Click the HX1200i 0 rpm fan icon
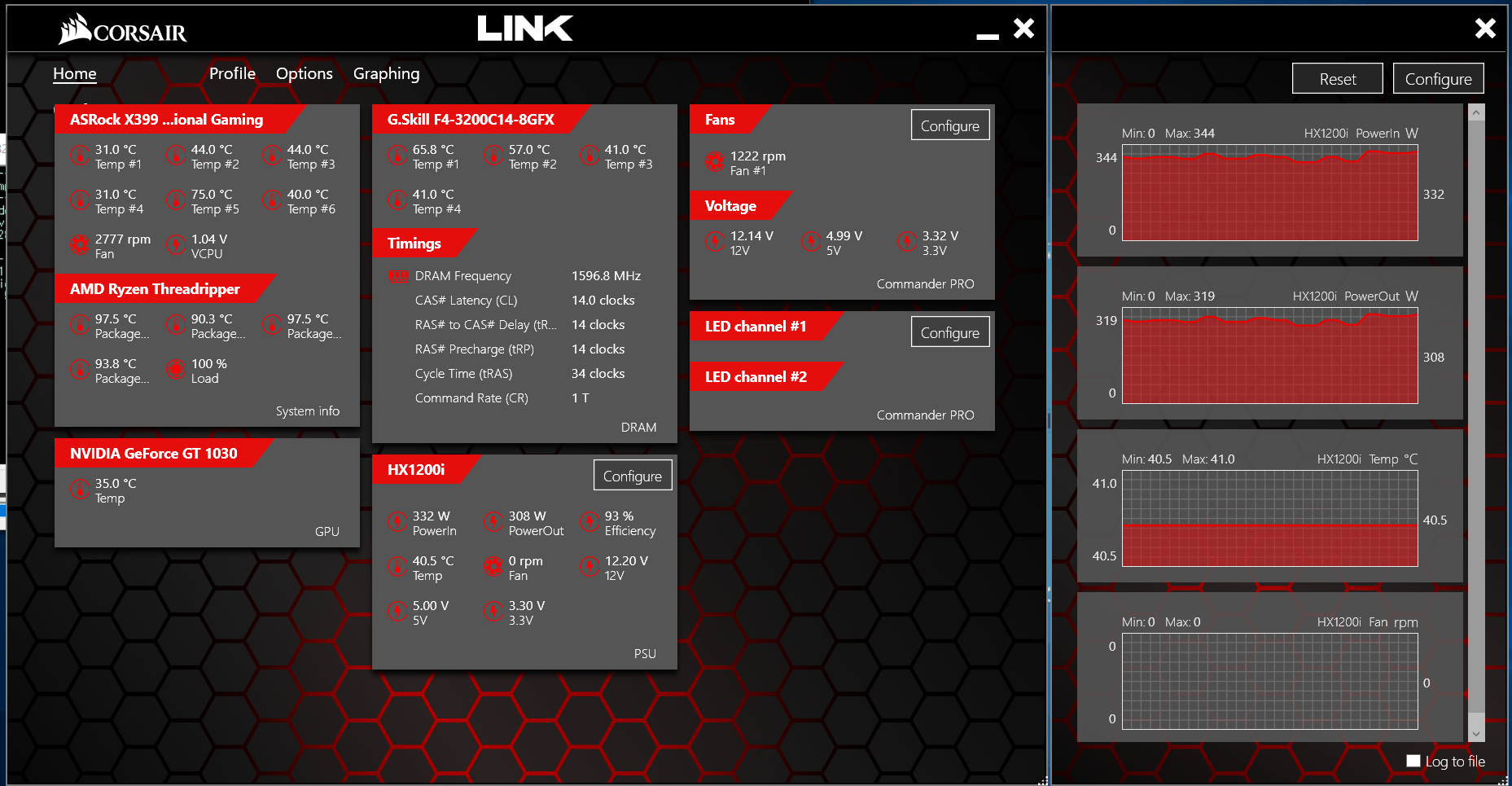The image size is (1512, 786). pos(493,566)
